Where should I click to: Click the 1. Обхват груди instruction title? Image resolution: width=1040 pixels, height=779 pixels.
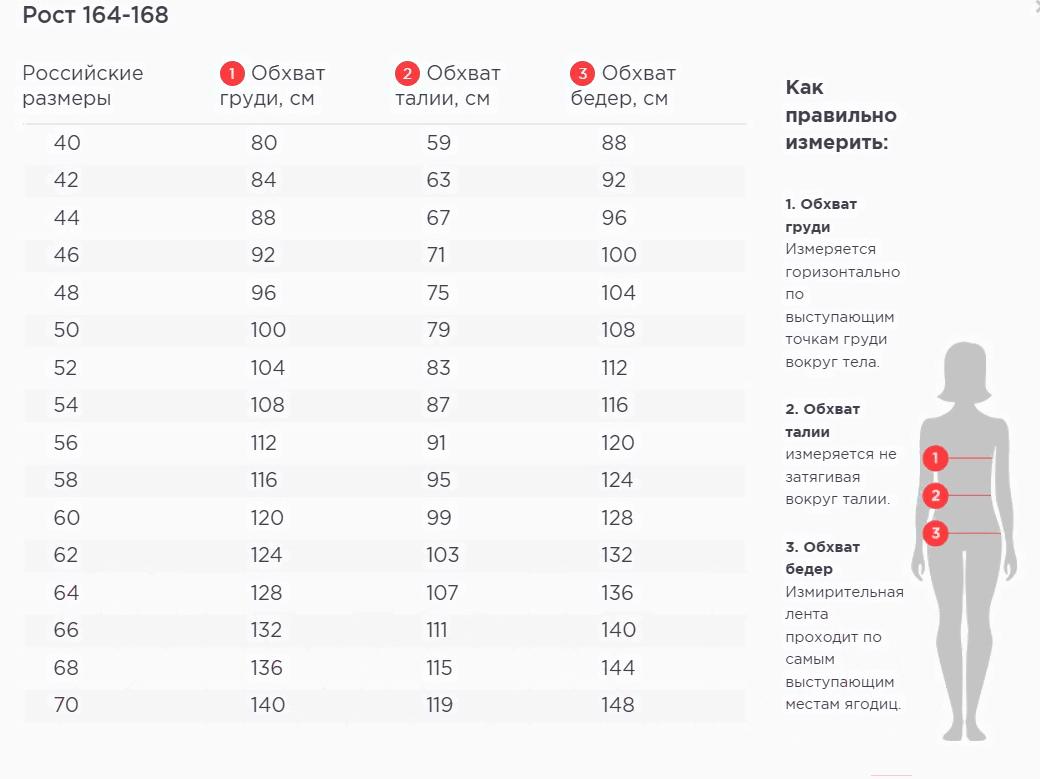point(821,215)
